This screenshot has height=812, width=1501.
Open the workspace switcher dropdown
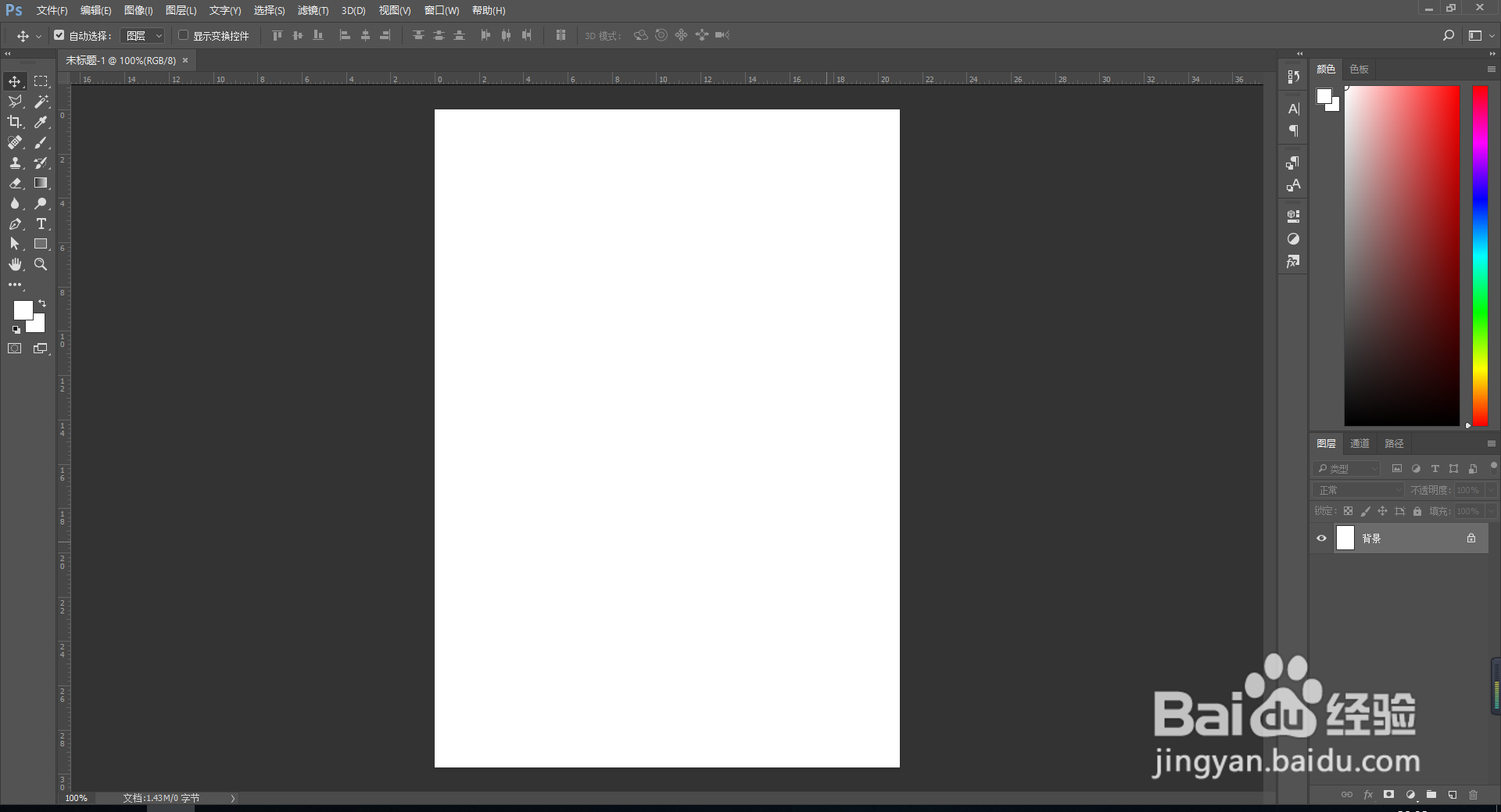(x=1480, y=35)
